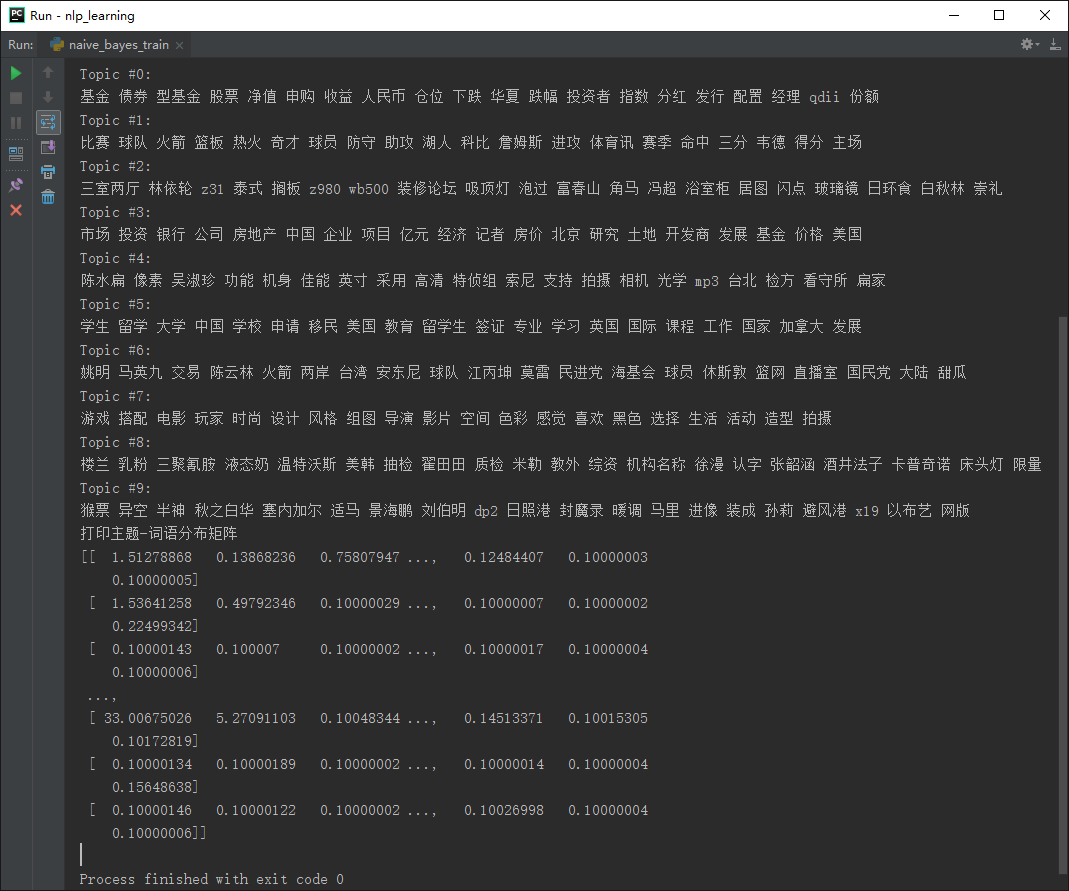Click the line '打印主题-词语分布矩阵'
The image size is (1069, 891).
(158, 533)
